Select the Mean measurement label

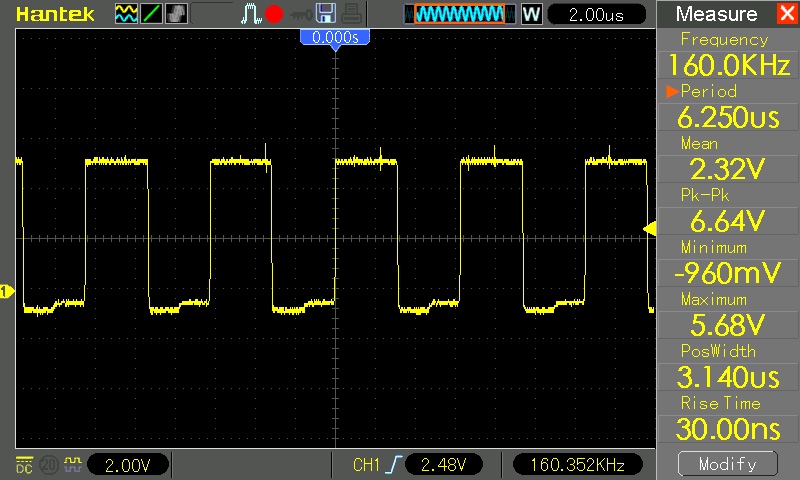coord(699,144)
